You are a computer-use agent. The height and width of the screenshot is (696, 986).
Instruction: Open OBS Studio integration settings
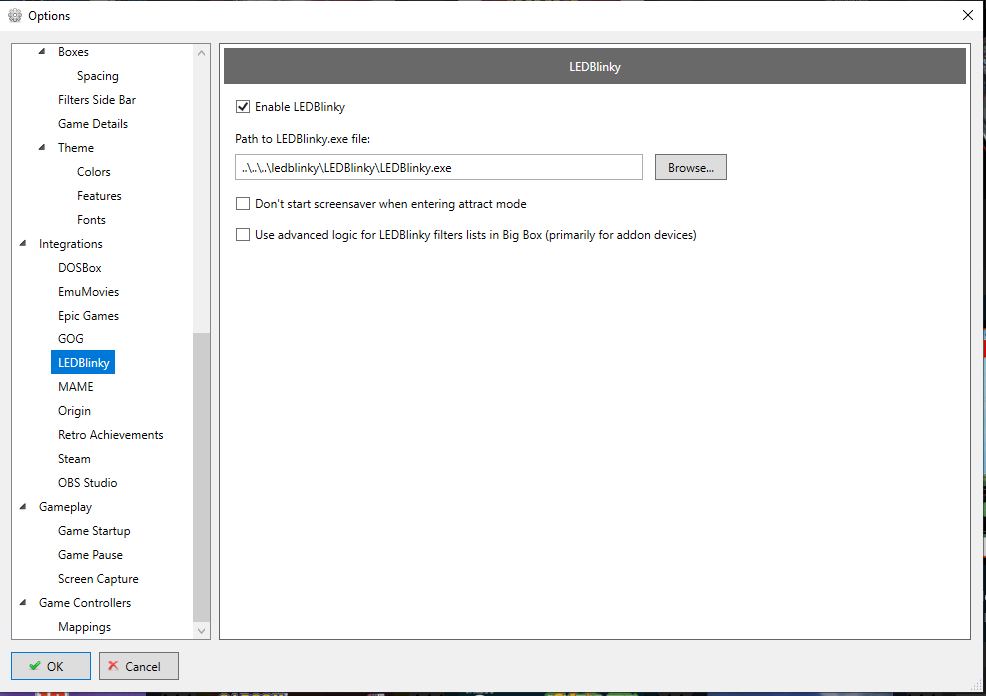pos(87,483)
